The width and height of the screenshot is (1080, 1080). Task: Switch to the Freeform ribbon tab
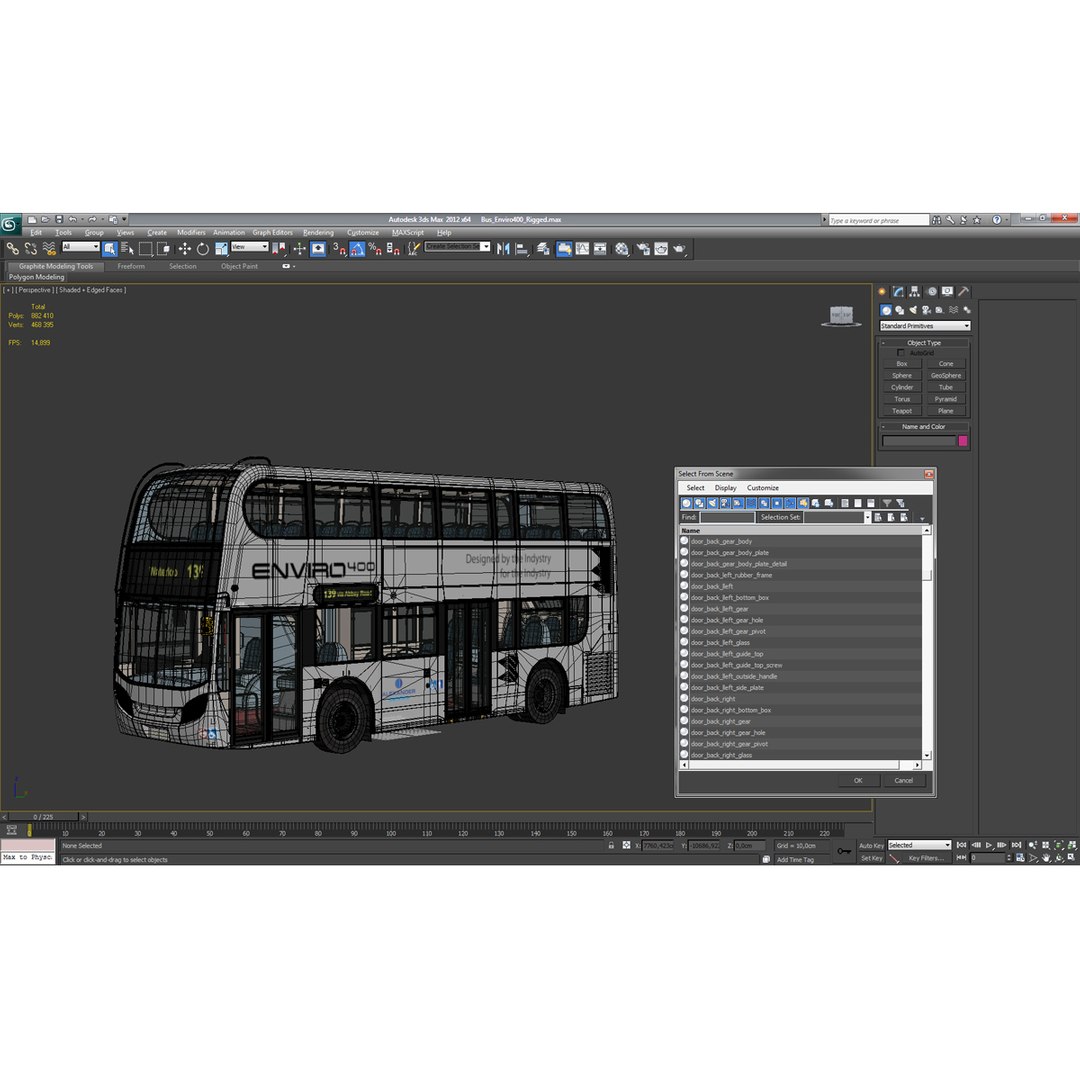(x=131, y=267)
